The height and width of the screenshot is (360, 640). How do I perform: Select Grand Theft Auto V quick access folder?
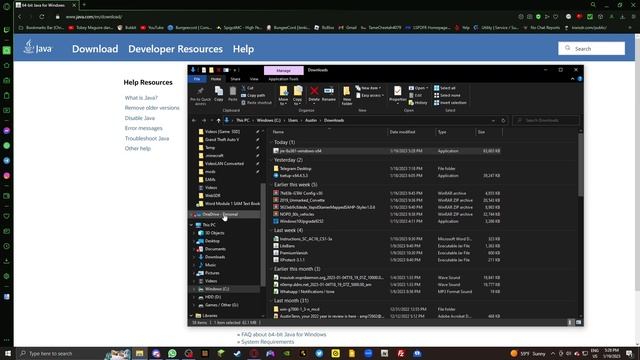tap(222, 140)
